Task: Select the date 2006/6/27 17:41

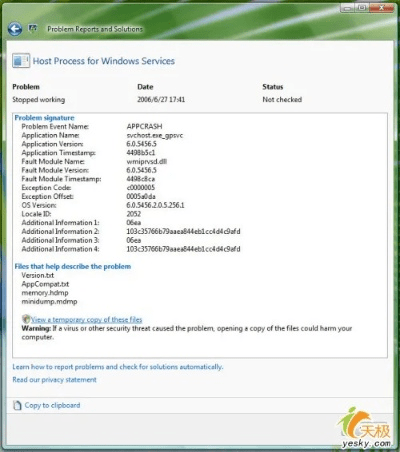Action: coord(161,99)
